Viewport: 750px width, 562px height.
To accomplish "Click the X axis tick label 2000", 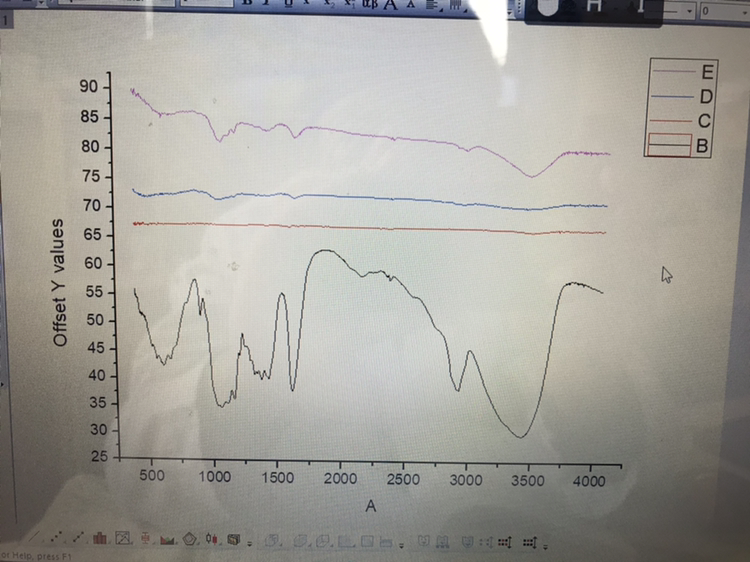I will coord(340,478).
